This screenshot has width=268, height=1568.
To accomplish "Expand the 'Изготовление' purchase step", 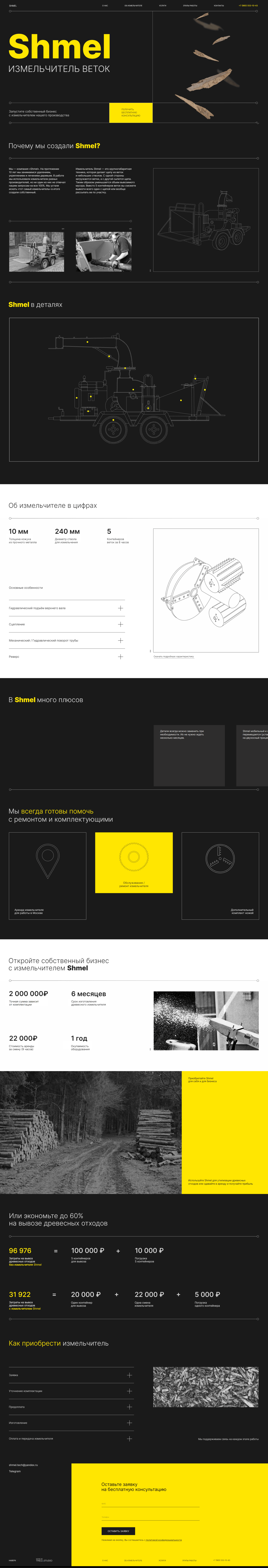I will click(71, 1423).
